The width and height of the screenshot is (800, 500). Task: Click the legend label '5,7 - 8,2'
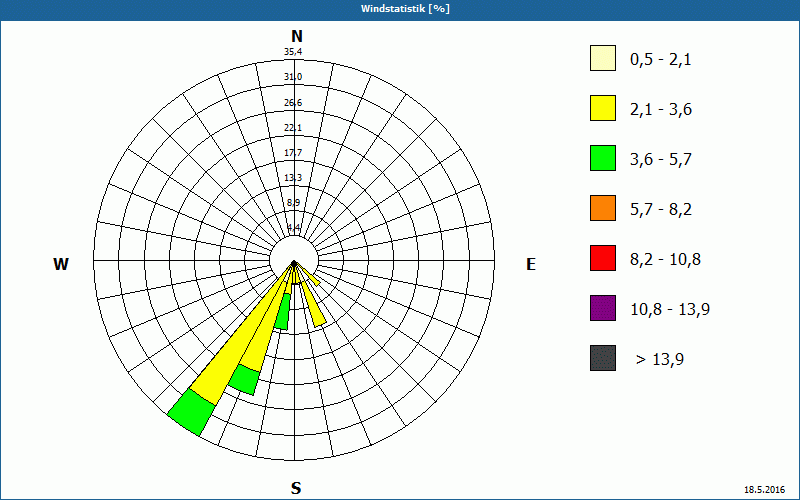(661, 210)
